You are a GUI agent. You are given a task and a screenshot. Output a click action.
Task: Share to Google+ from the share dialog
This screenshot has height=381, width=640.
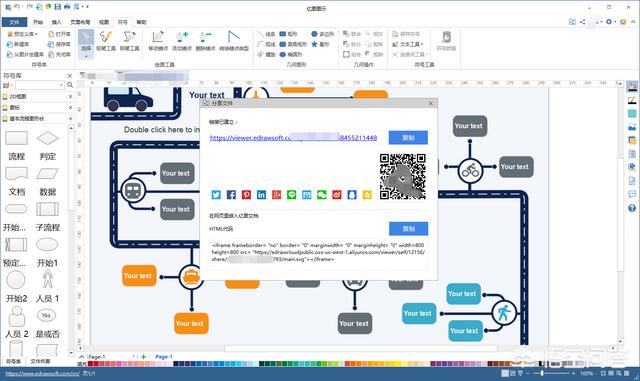(x=276, y=195)
